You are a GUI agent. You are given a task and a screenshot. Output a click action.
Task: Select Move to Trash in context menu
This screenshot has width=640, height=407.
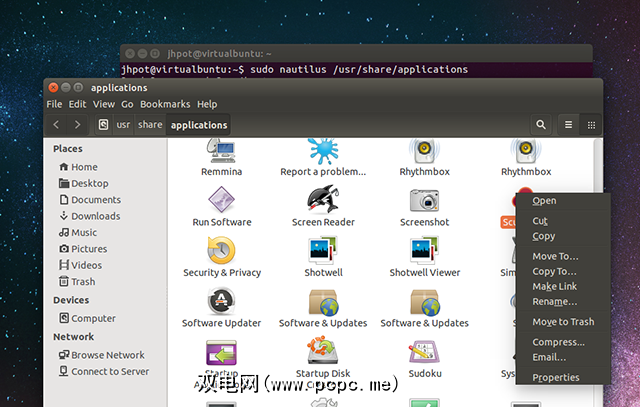pyautogui.click(x=562, y=322)
